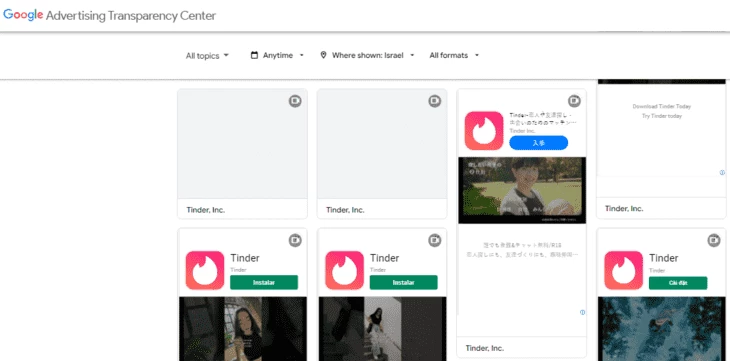The image size is (730, 361).
Task: Click video icon on Cài đặt ad card
Action: [x=714, y=240]
